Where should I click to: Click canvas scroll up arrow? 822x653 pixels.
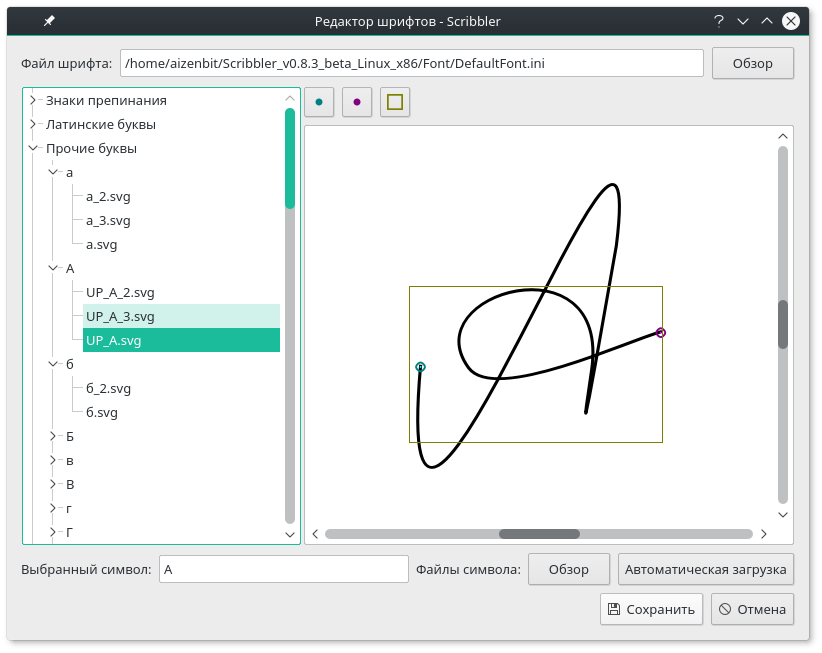(783, 136)
